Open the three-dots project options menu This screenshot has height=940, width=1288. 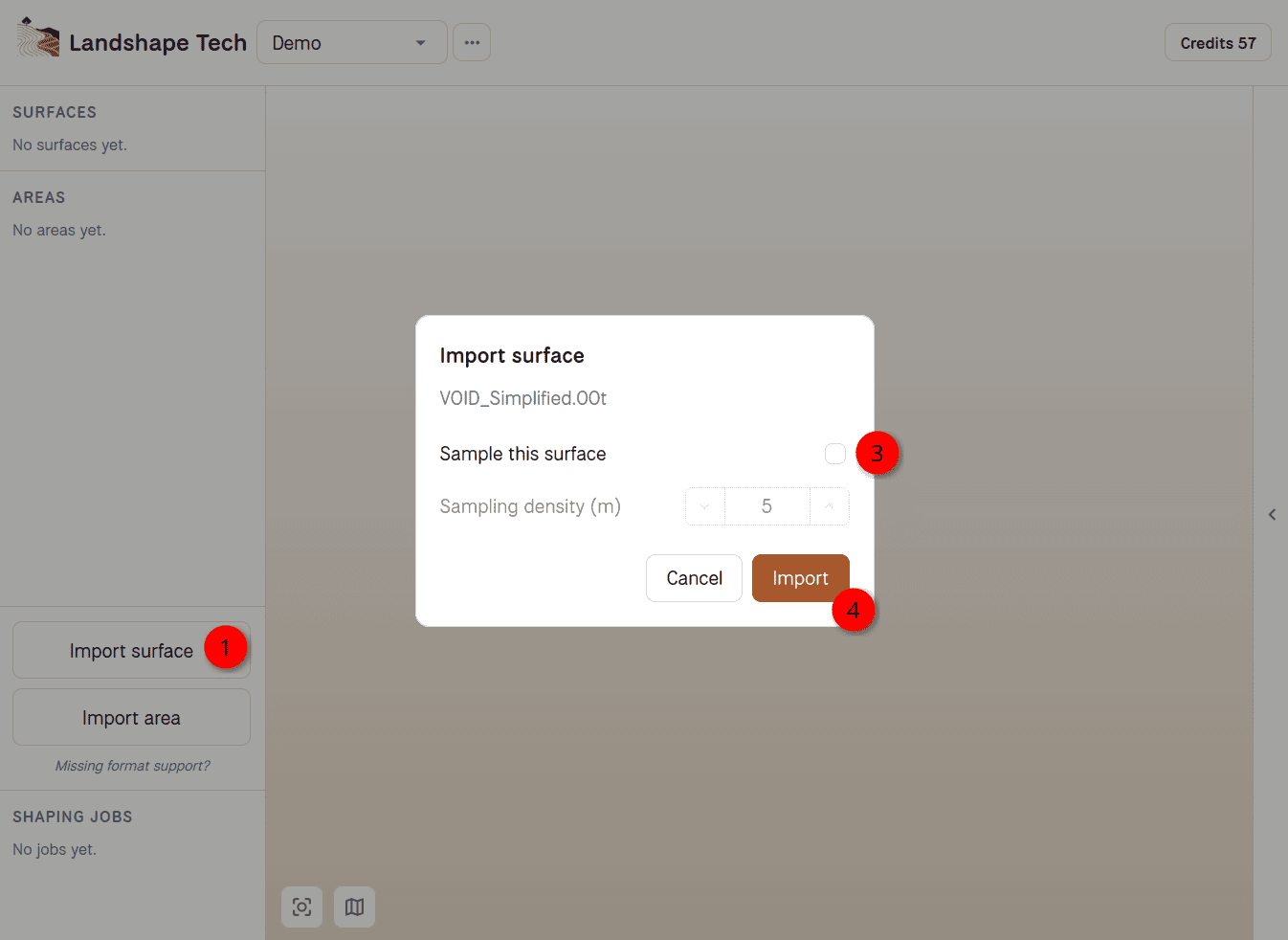[472, 42]
